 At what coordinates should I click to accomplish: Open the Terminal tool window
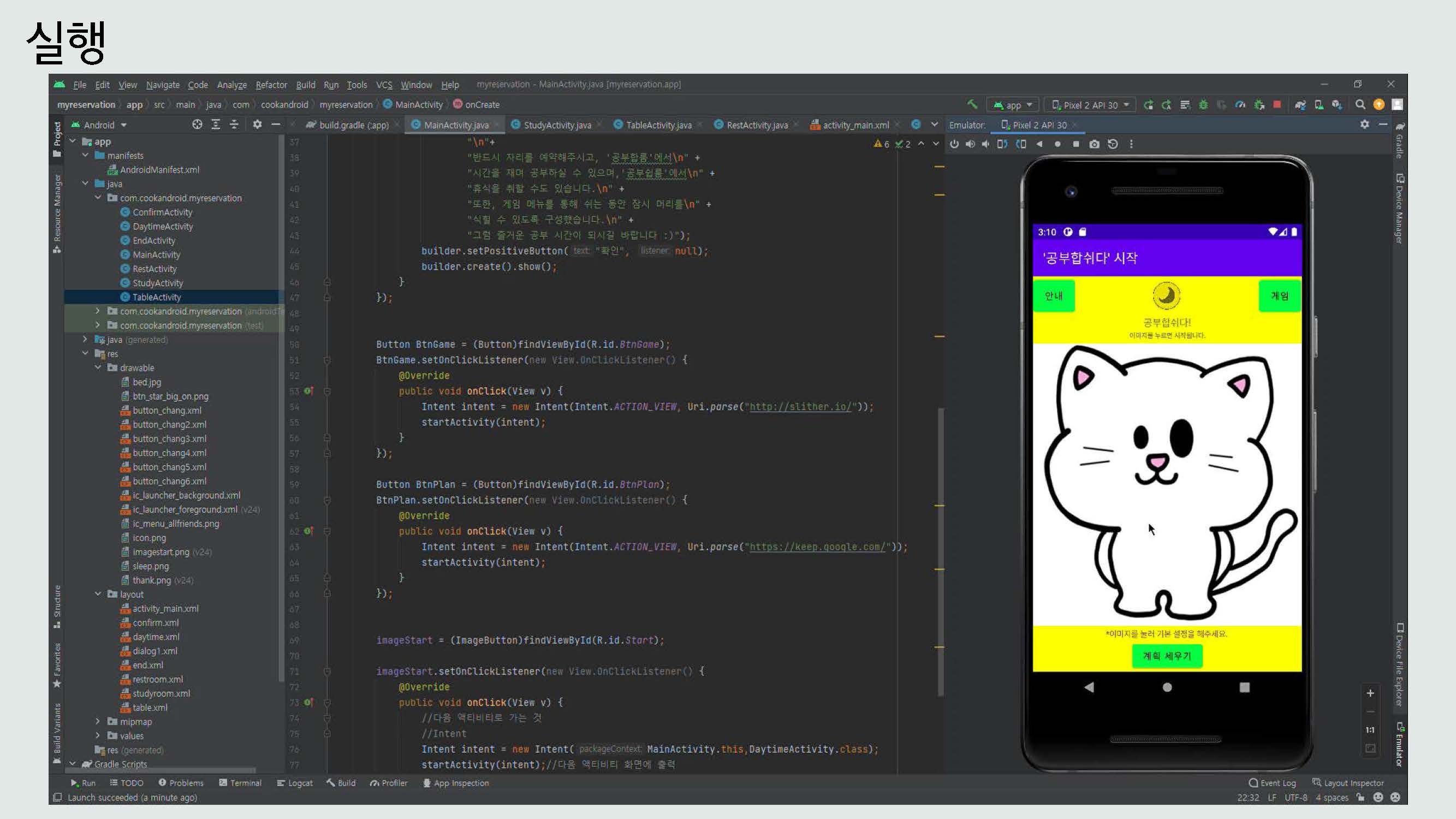point(240,783)
